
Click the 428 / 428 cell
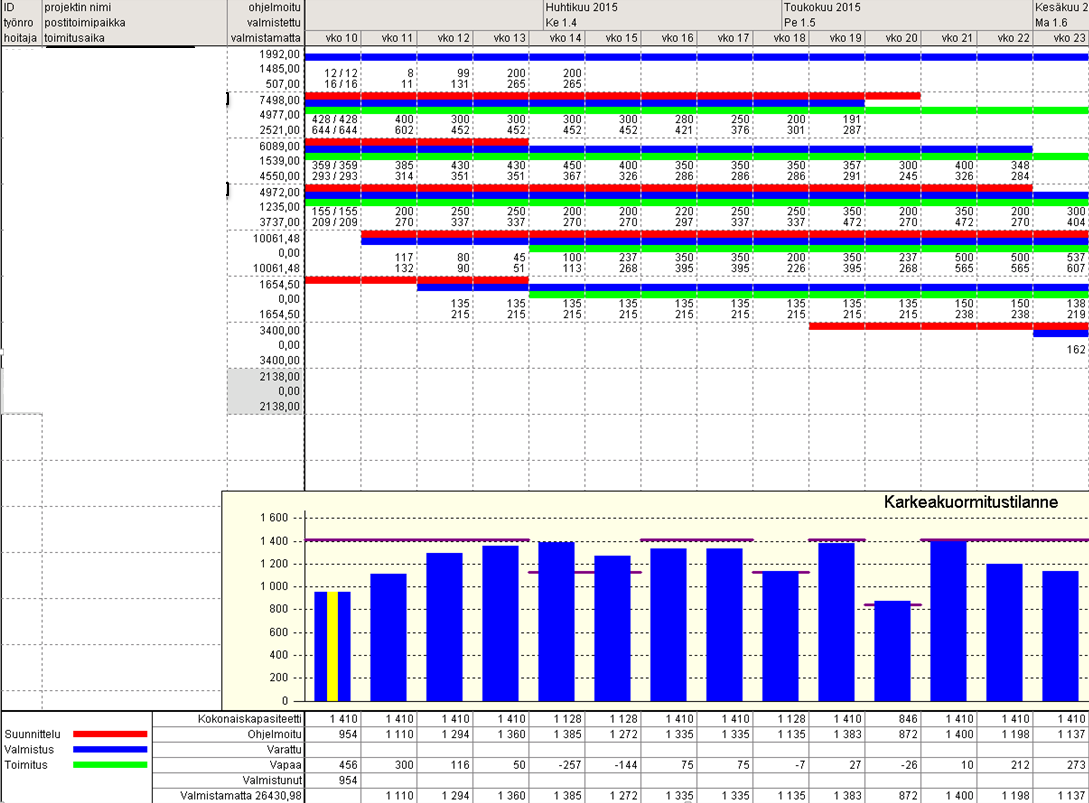[335, 119]
